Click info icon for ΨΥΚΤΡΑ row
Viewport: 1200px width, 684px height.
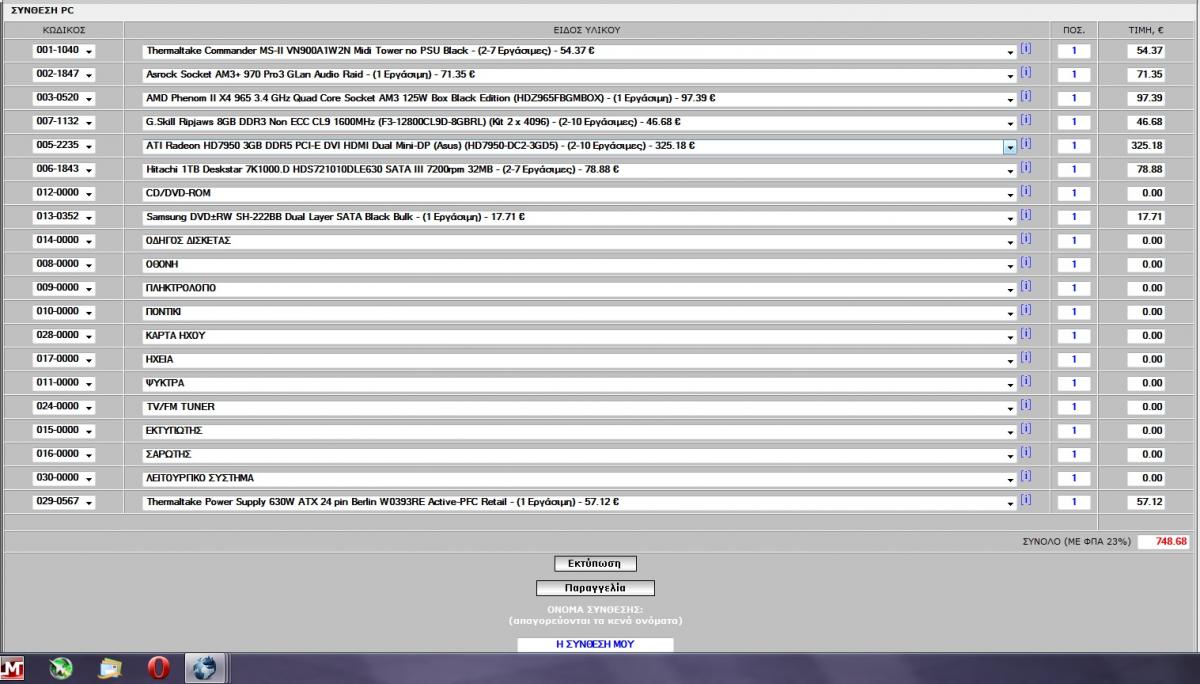[1025, 381]
